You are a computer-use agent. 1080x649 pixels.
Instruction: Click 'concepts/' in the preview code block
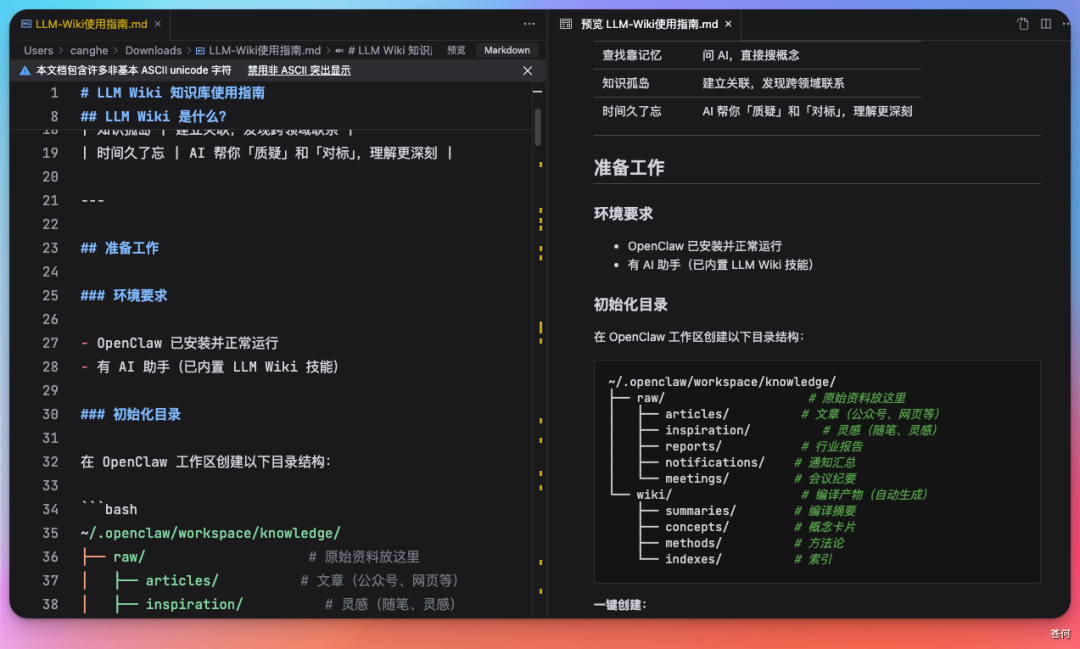click(696, 527)
